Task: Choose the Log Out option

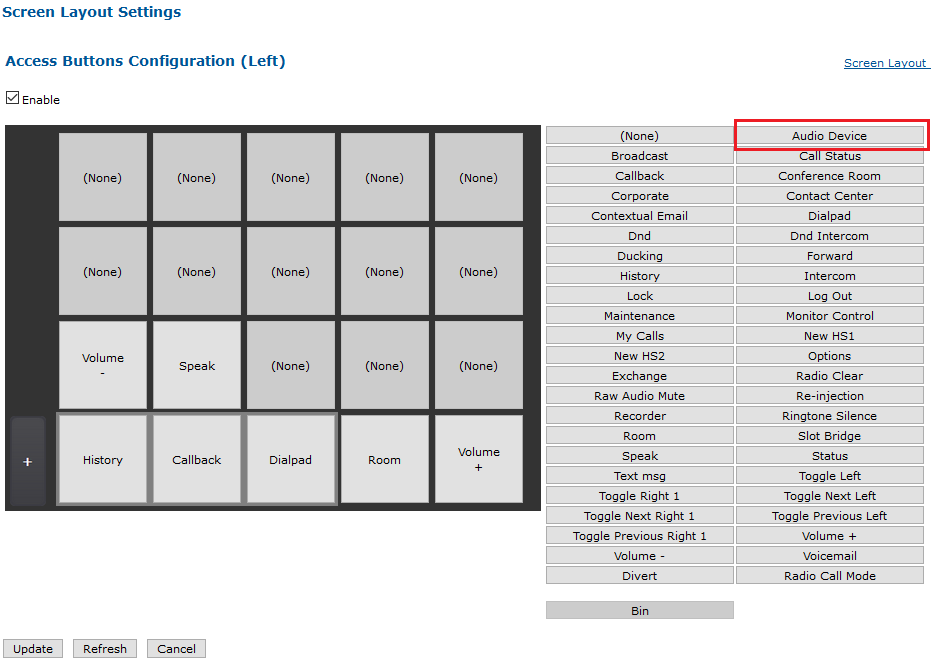Action: (829, 296)
